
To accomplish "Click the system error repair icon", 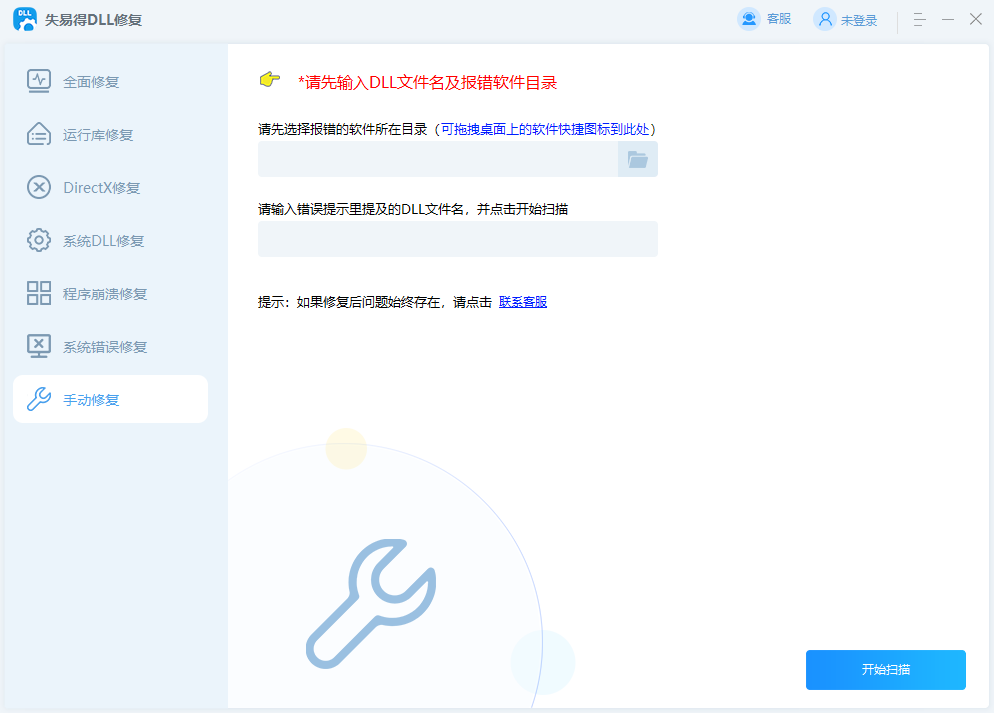I will 38,346.
